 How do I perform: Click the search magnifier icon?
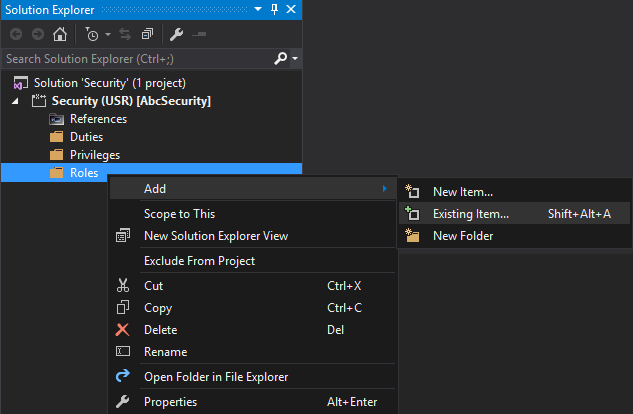click(281, 59)
